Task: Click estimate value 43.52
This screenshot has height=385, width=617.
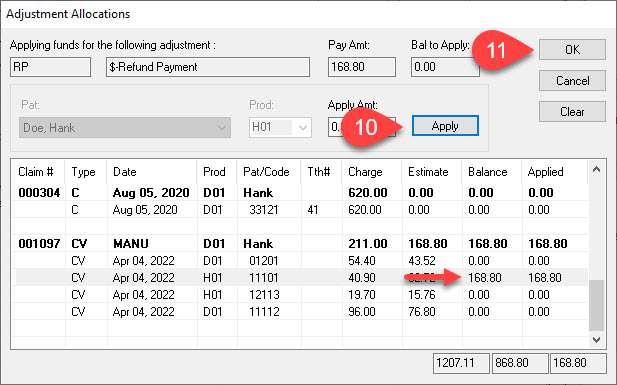Action: point(422,261)
